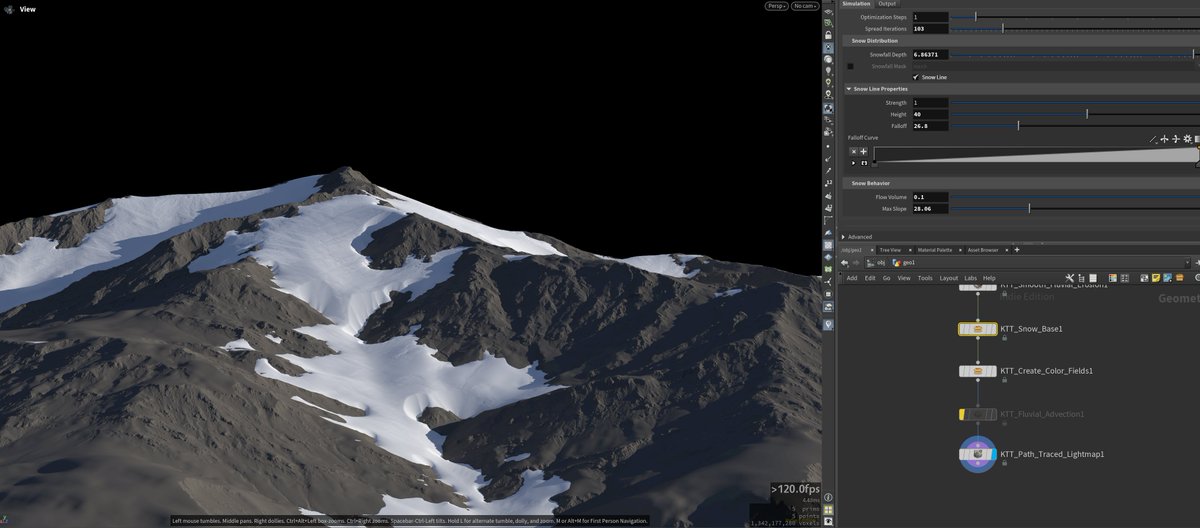Open the Edit menu in network editor
This screenshot has height=528, width=1200.
[x=870, y=278]
